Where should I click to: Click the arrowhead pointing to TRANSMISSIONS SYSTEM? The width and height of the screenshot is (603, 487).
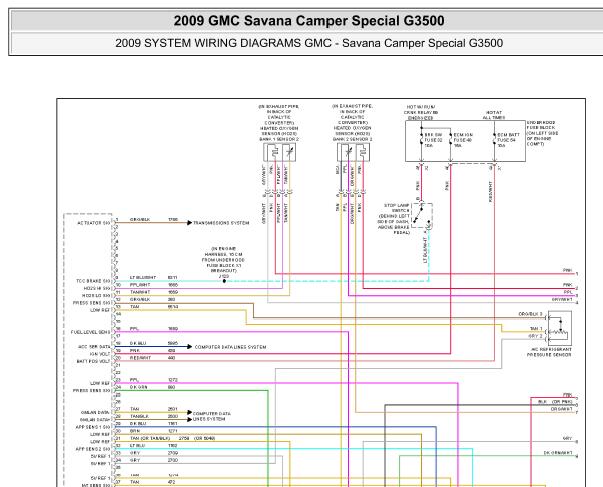click(x=189, y=223)
